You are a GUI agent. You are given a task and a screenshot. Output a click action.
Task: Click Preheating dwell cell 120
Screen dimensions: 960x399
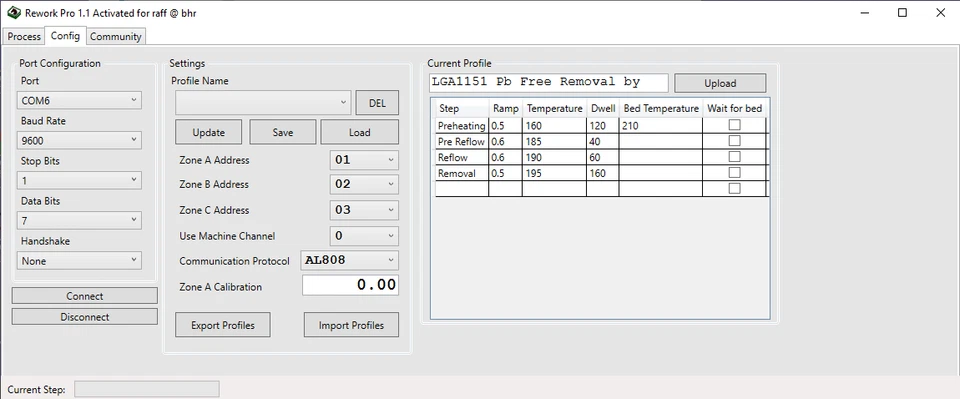tap(603, 125)
